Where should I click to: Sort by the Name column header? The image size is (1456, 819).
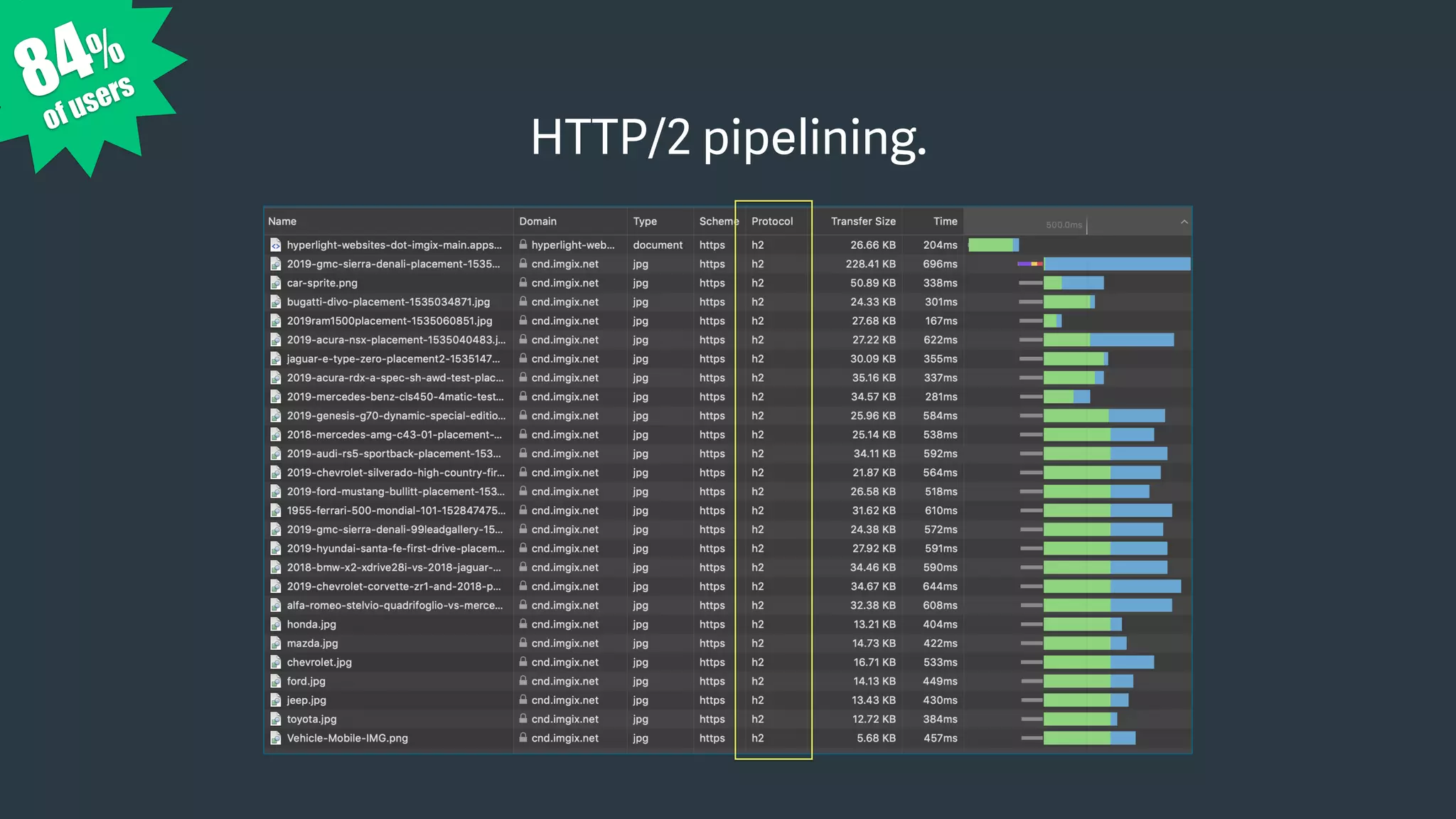282,222
